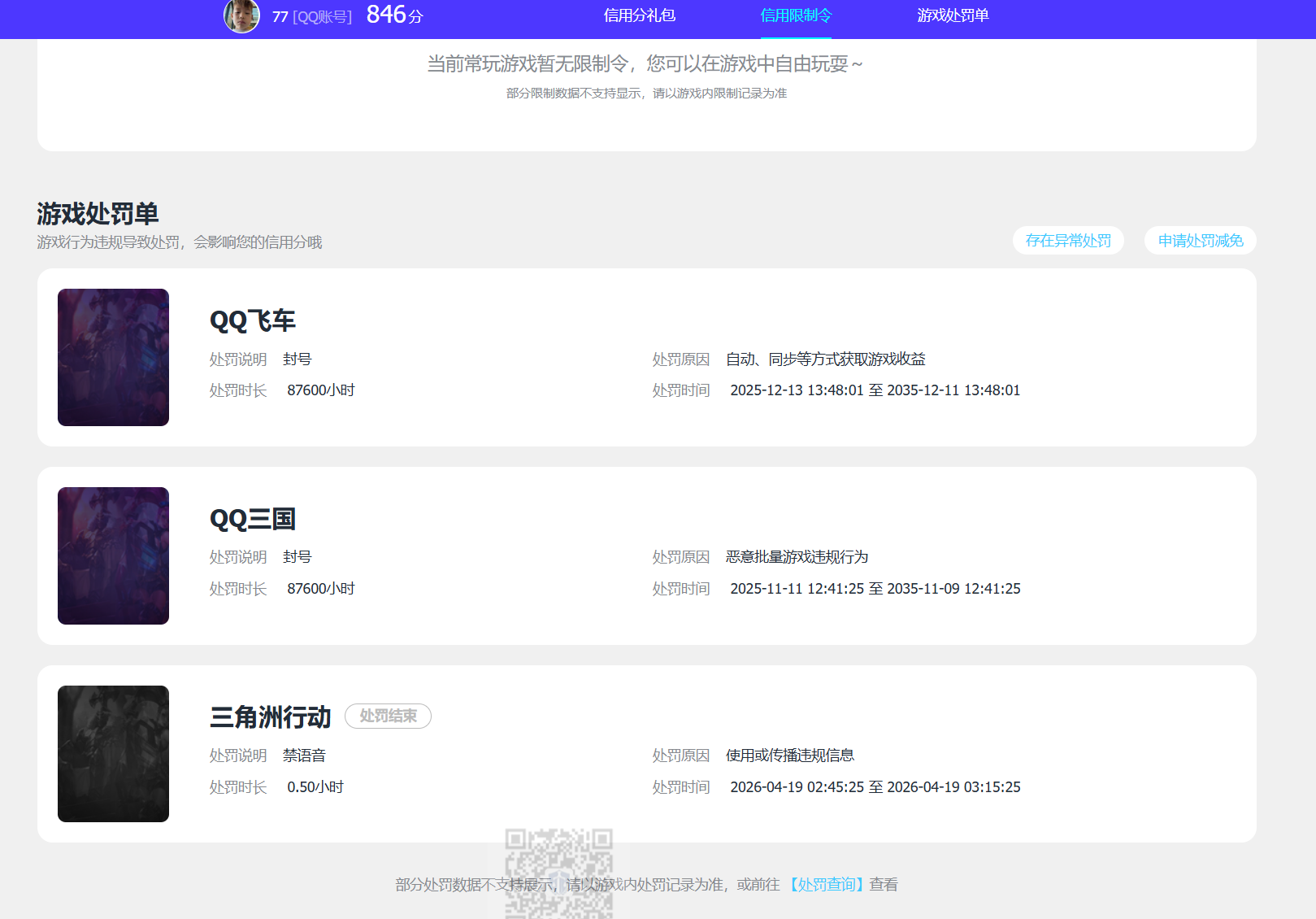The width and height of the screenshot is (1316, 919).
Task: Click the 当前常玩游戏暂无限制令 notice text
Action: (x=645, y=63)
